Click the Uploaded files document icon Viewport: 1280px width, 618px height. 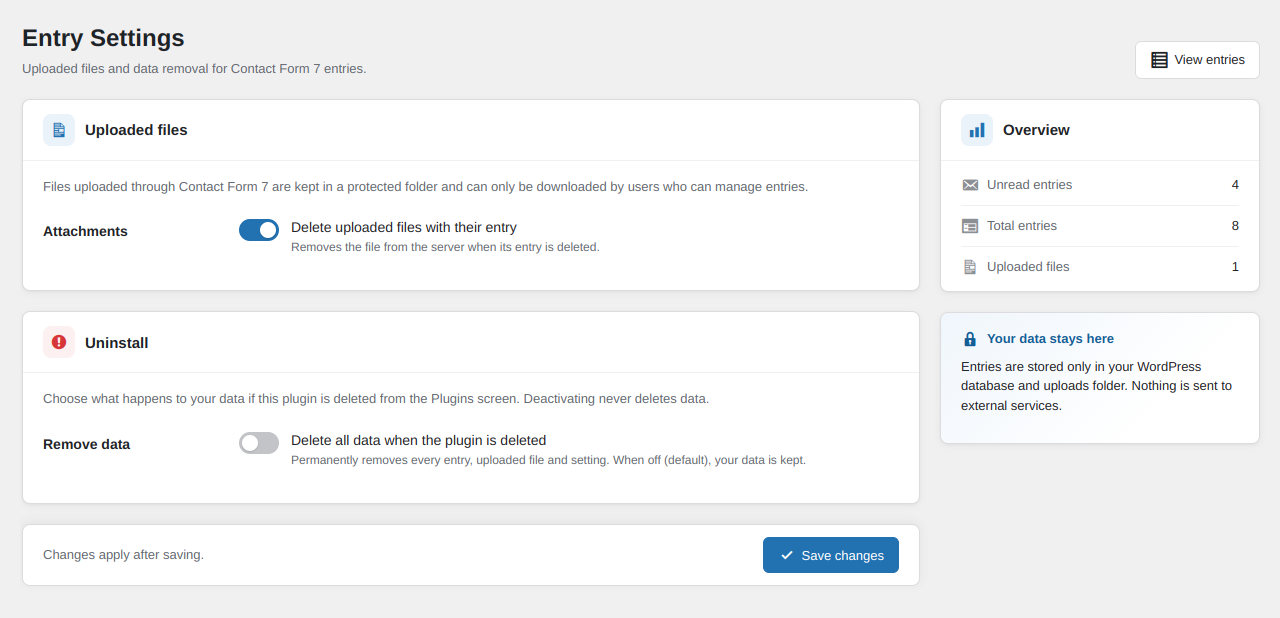pos(59,130)
